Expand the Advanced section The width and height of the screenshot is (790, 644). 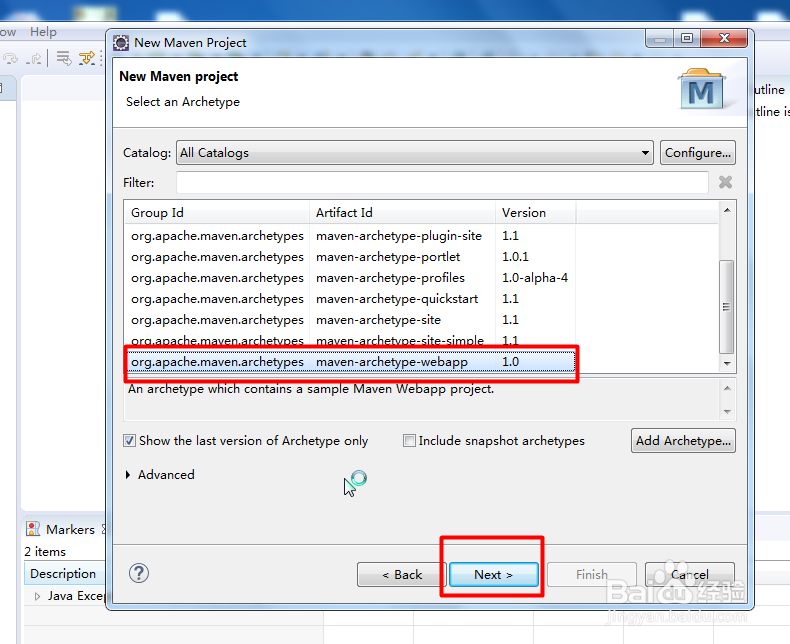pos(128,475)
